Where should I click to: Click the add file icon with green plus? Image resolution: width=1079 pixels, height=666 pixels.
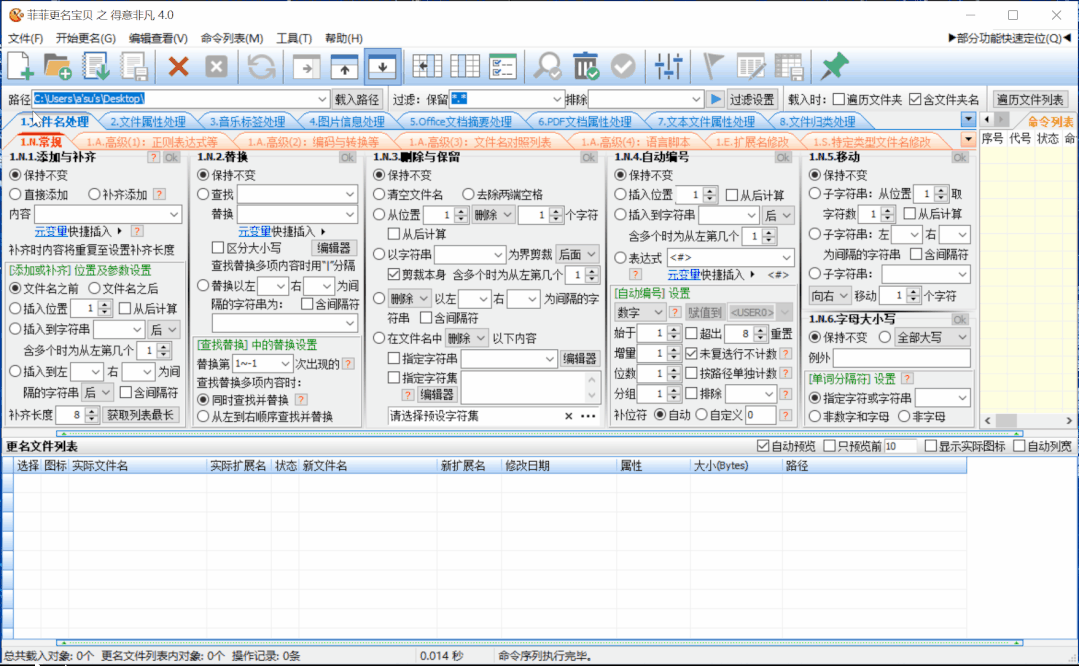(x=21, y=66)
